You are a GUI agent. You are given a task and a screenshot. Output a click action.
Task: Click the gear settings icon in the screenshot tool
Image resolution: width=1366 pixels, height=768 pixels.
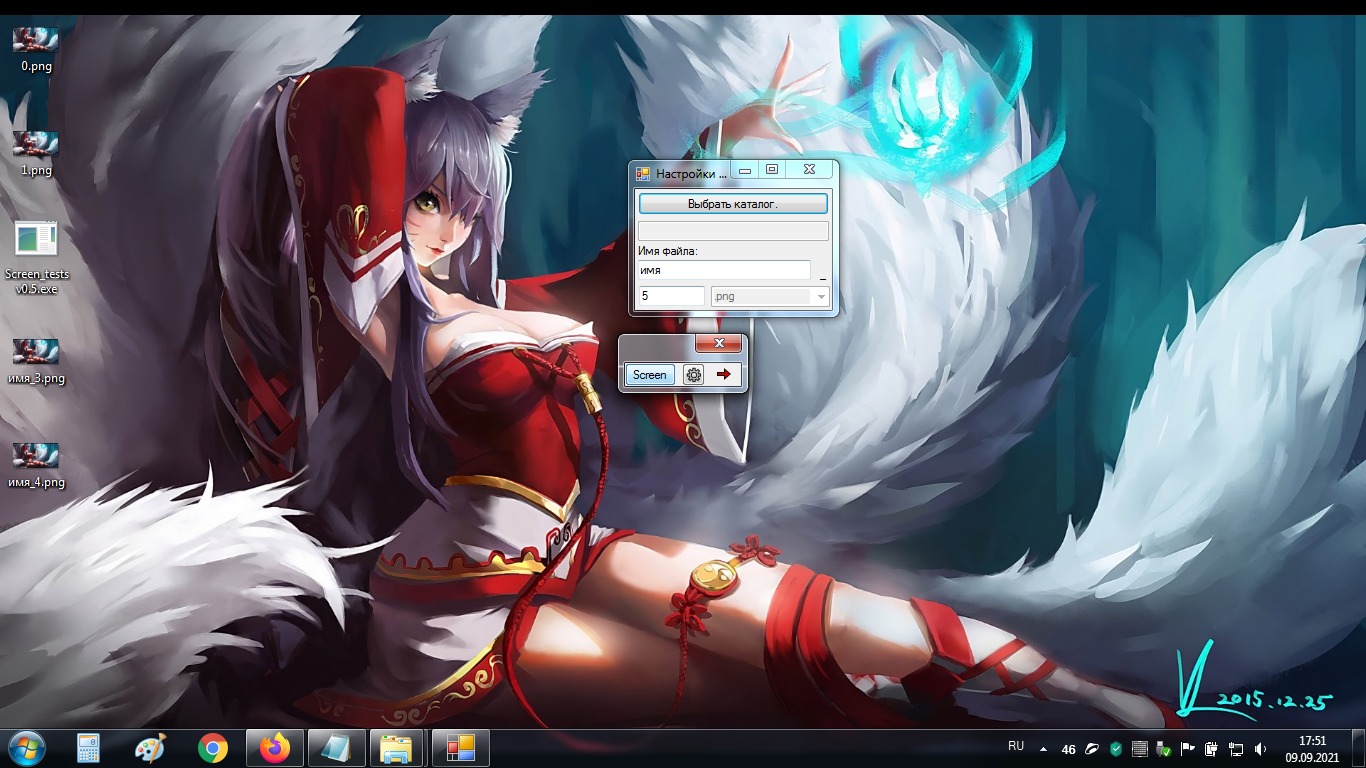click(x=693, y=375)
